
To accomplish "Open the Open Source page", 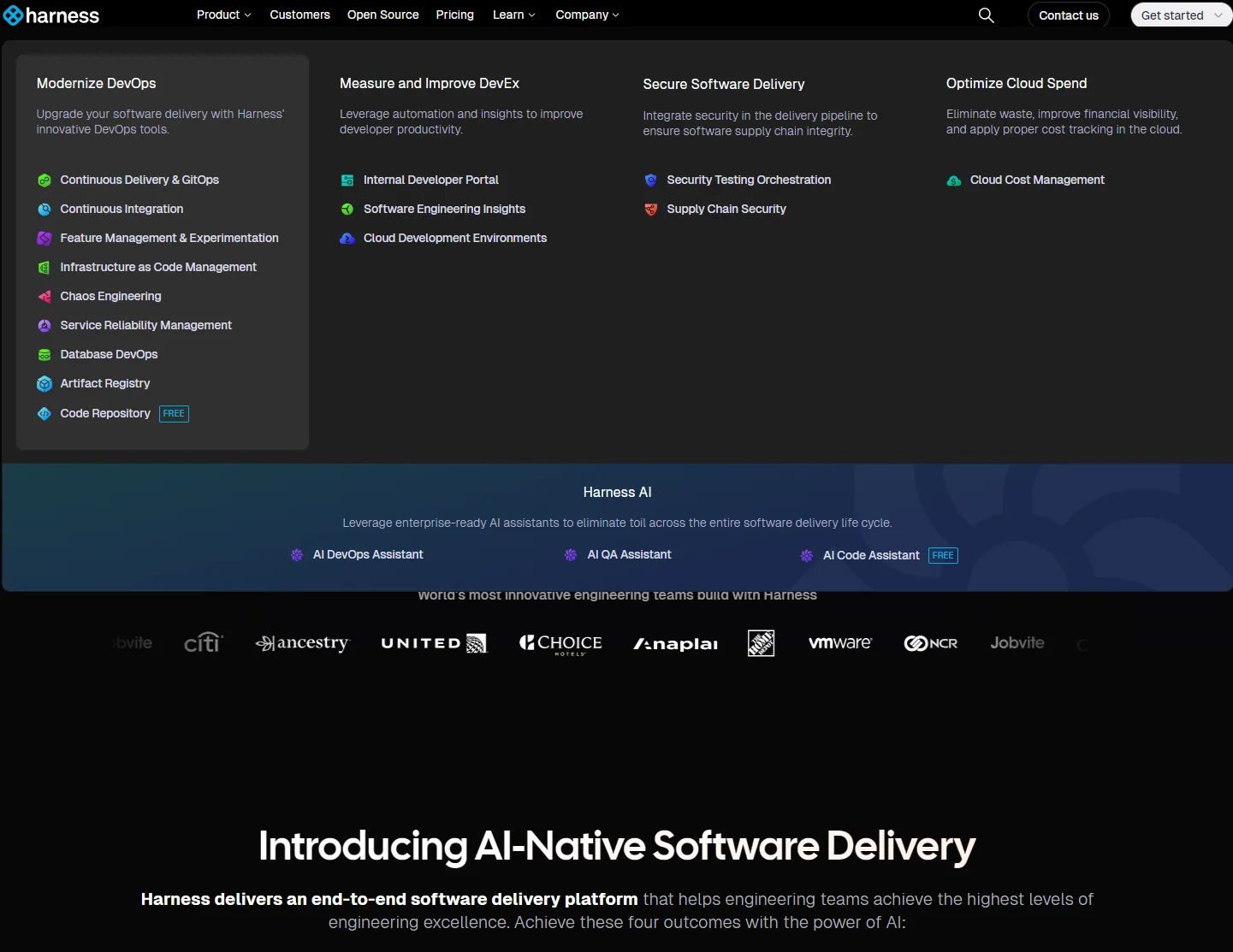I will coord(383,15).
